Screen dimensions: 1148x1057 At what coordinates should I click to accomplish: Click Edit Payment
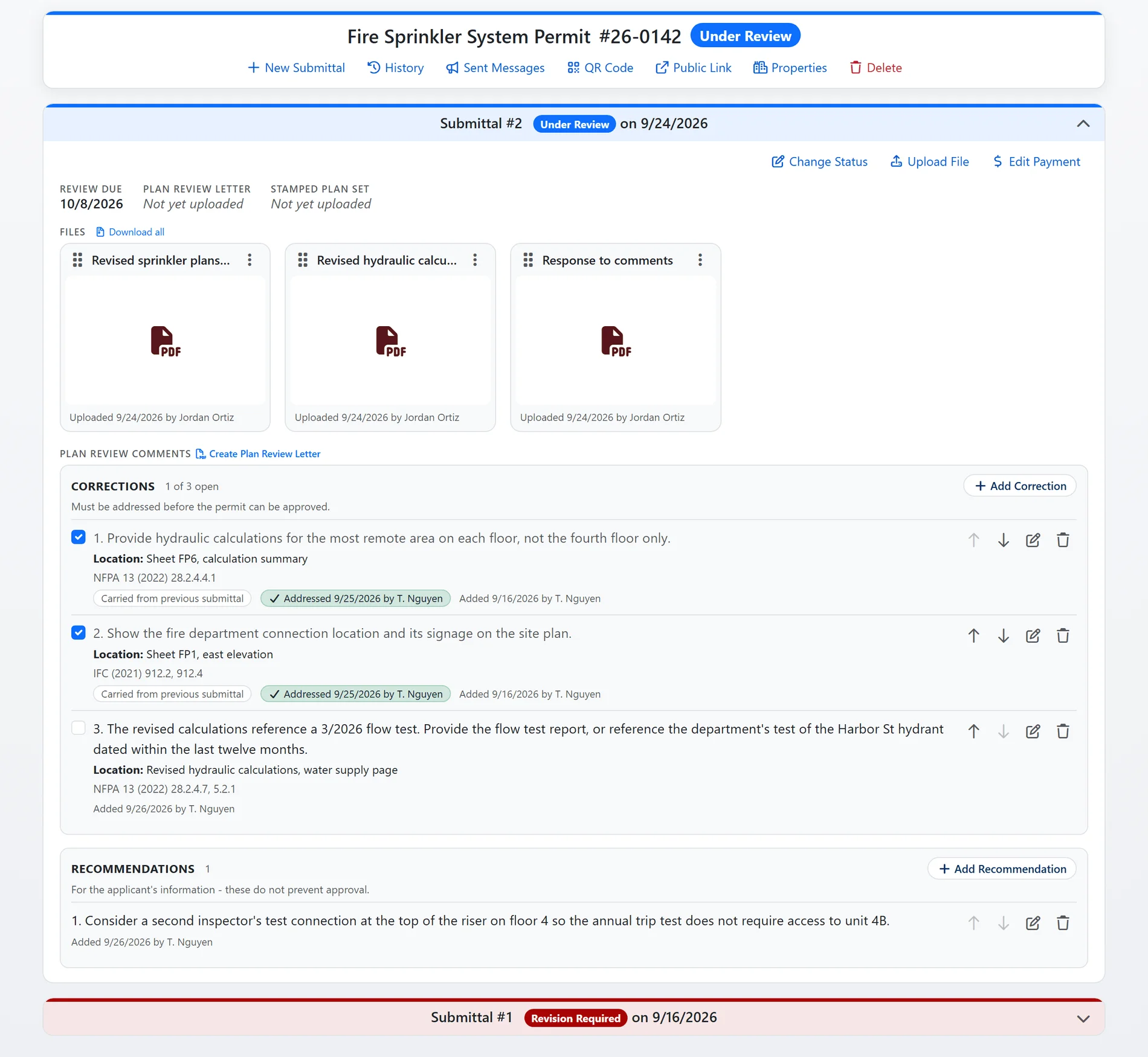pos(1036,162)
